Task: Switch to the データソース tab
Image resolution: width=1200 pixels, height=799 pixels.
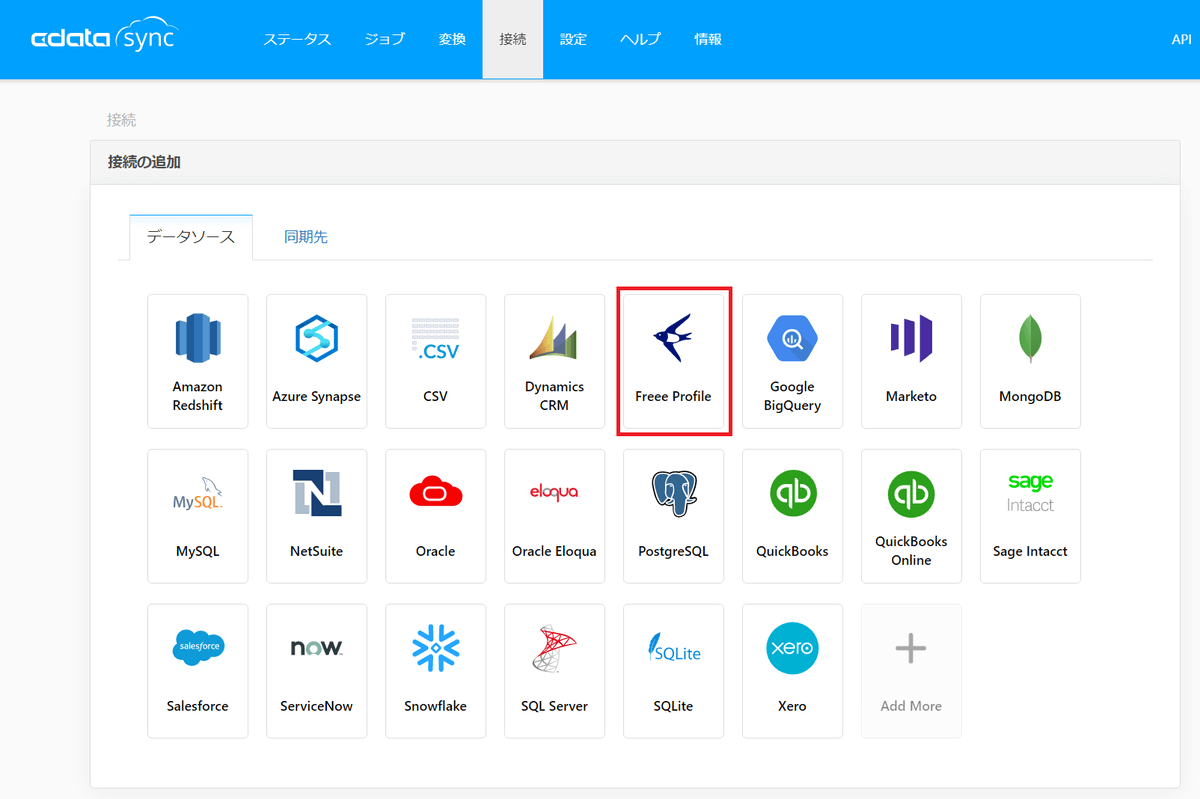Action: 190,237
